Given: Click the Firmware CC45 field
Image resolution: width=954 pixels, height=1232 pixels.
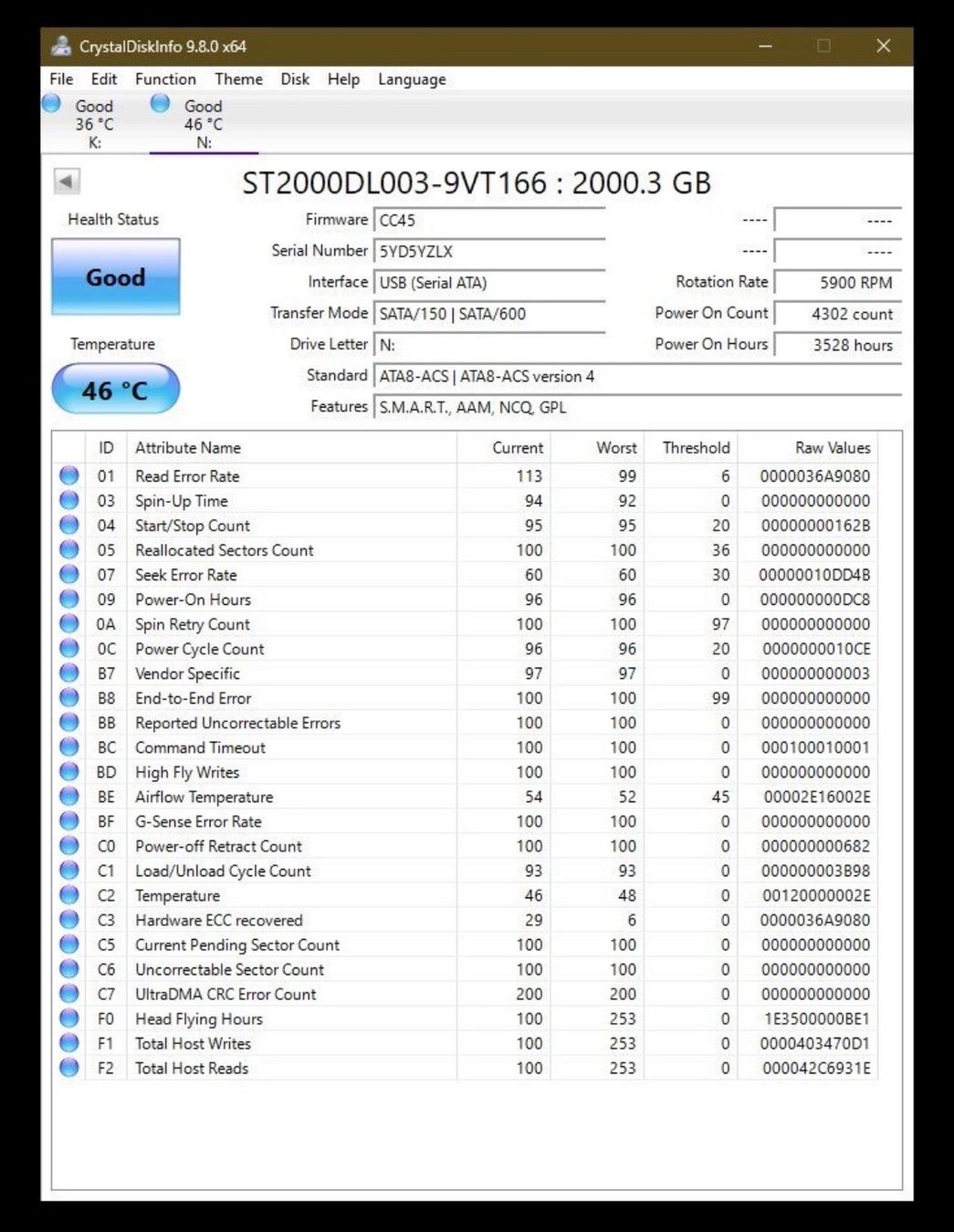Looking at the screenshot, I should [x=489, y=220].
